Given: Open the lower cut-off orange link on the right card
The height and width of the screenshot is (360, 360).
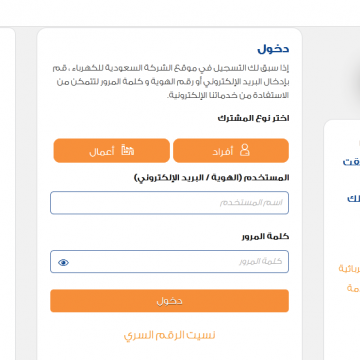Looking at the screenshot, I should coord(353,288).
